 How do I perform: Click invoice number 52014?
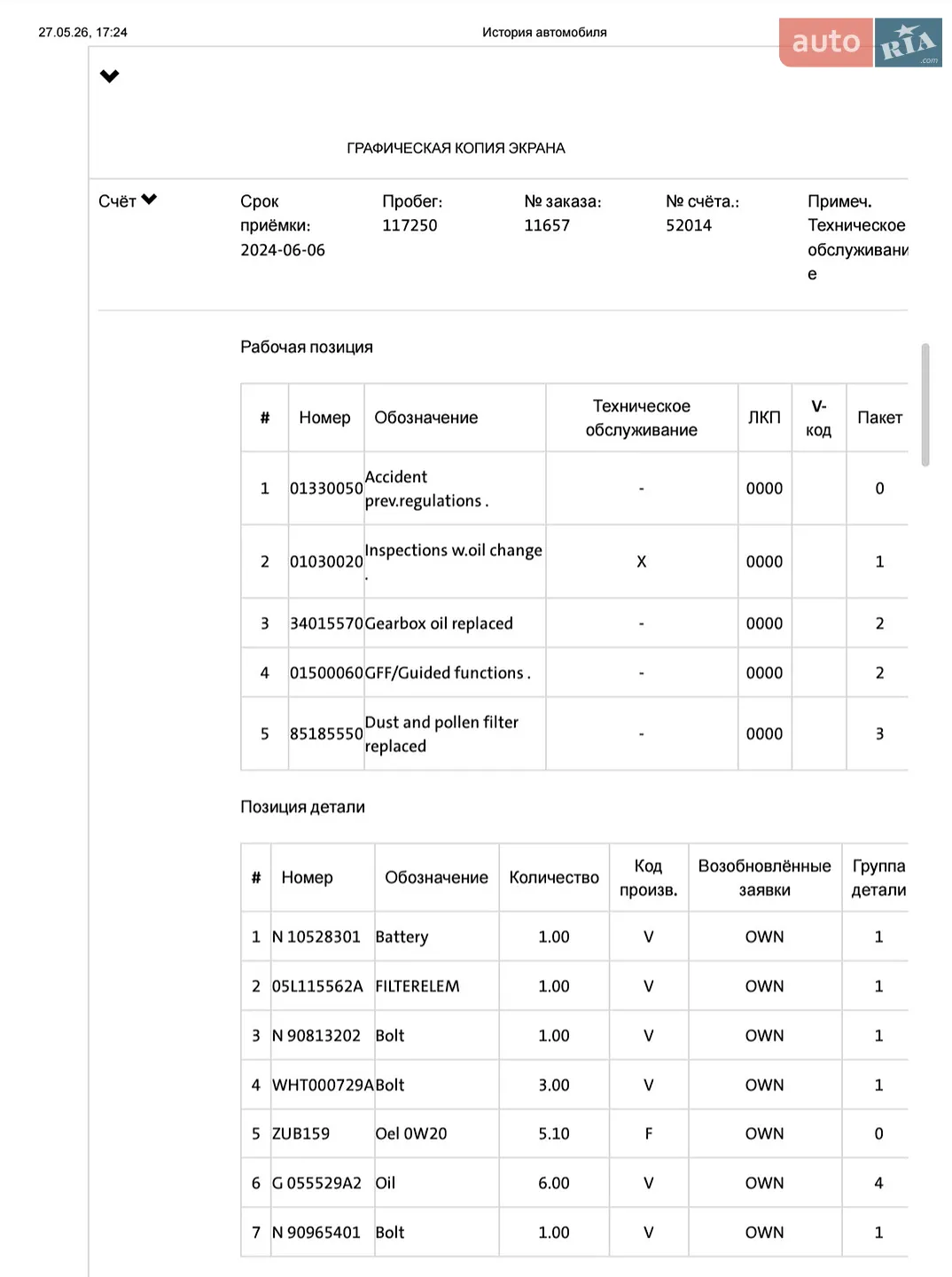(x=689, y=225)
